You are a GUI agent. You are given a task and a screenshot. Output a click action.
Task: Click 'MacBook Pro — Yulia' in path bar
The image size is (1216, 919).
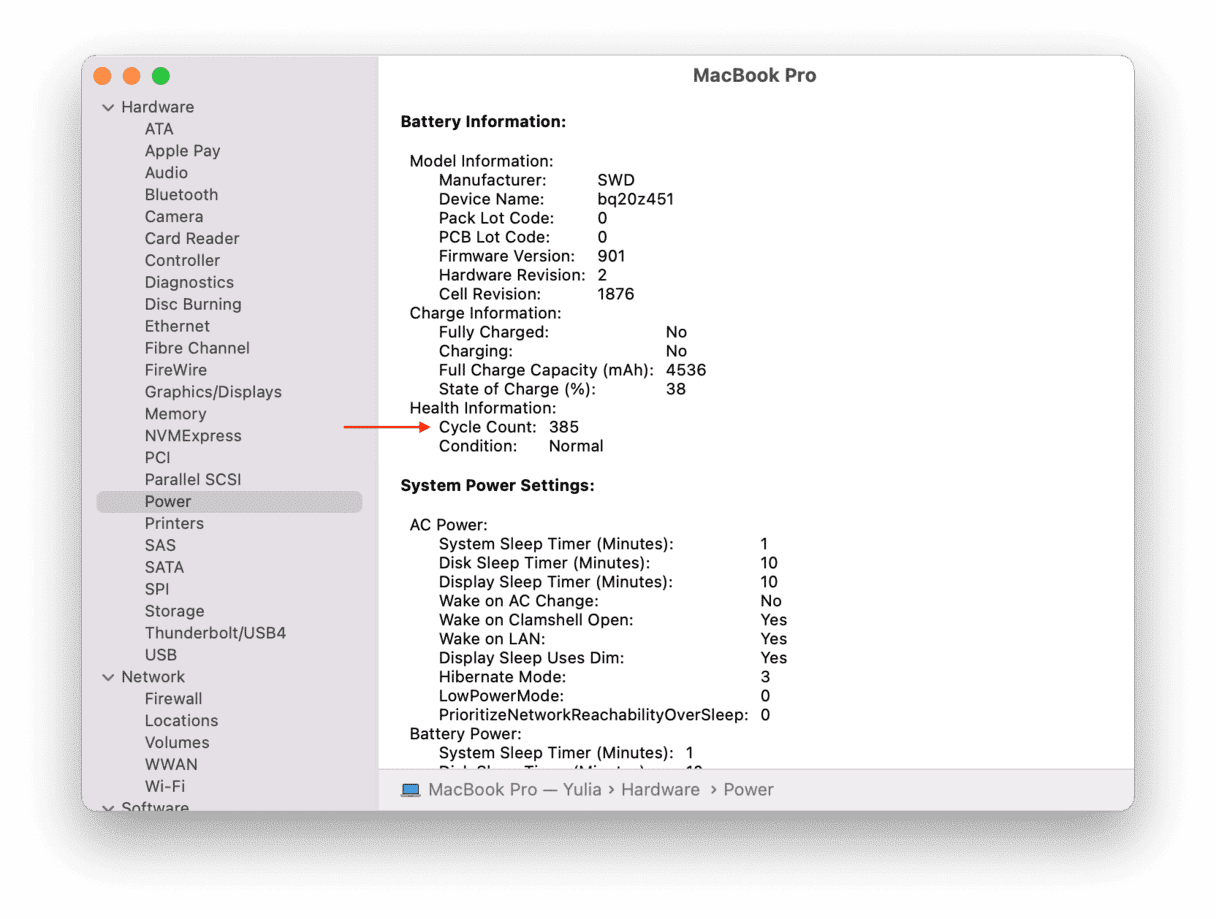pyautogui.click(x=515, y=790)
